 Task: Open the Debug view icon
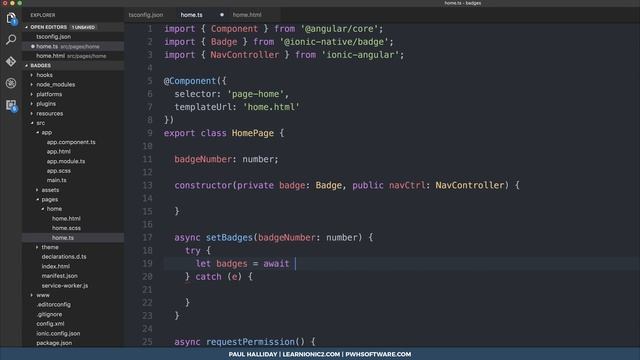tap(11, 83)
